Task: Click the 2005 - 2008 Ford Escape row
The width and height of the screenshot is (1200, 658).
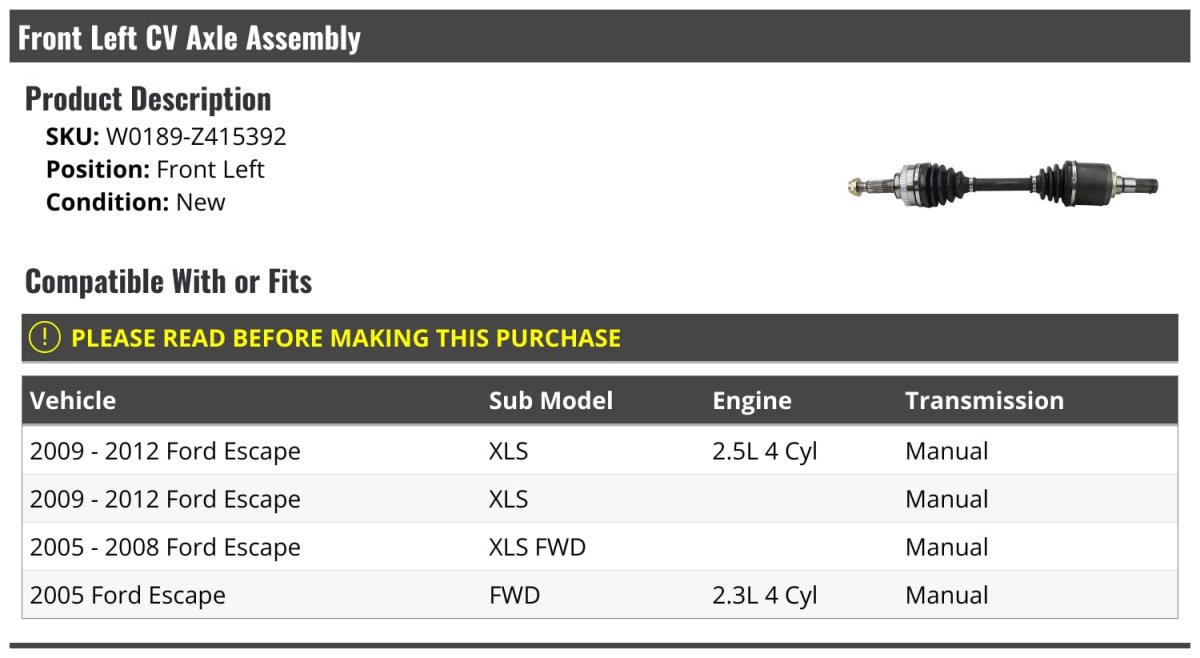Action: pyautogui.click(x=165, y=547)
